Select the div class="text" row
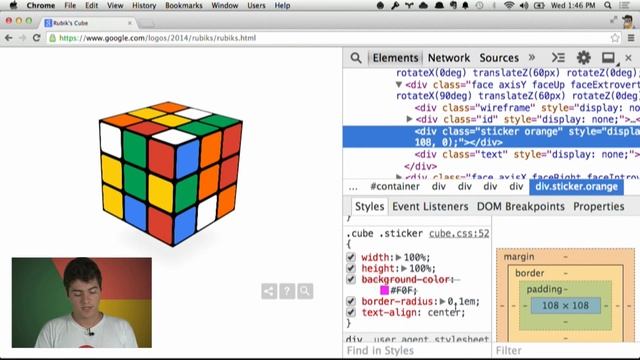Image resolution: width=640 pixels, height=360 pixels. coord(491,154)
